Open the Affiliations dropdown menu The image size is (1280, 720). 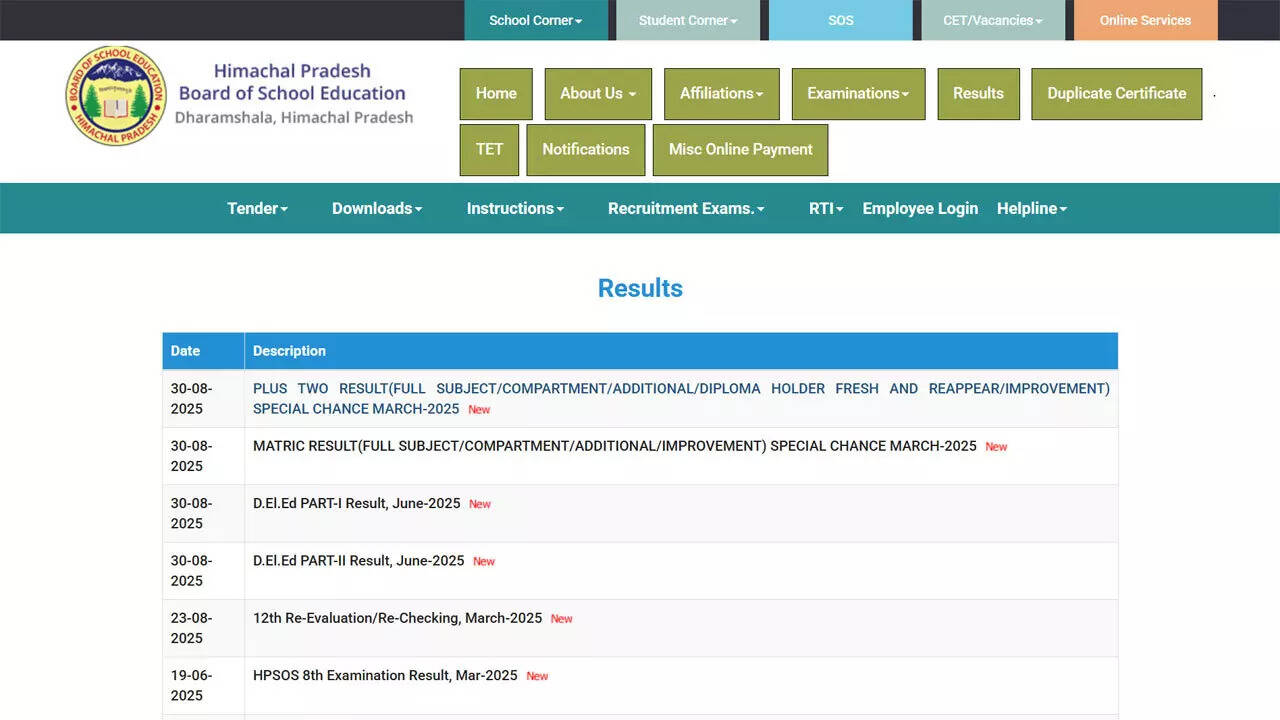(x=721, y=94)
